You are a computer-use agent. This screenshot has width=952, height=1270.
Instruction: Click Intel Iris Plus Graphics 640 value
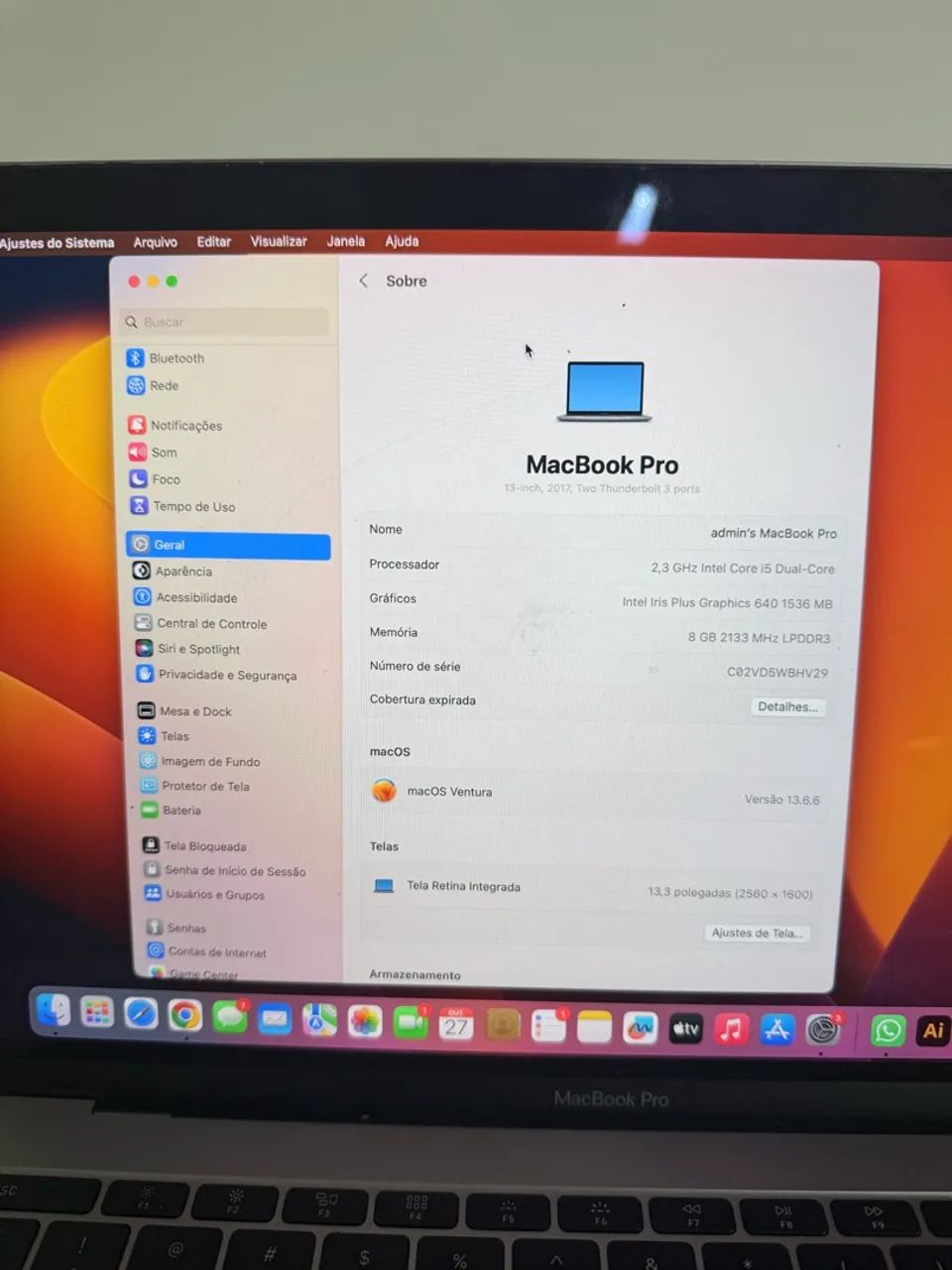point(727,602)
